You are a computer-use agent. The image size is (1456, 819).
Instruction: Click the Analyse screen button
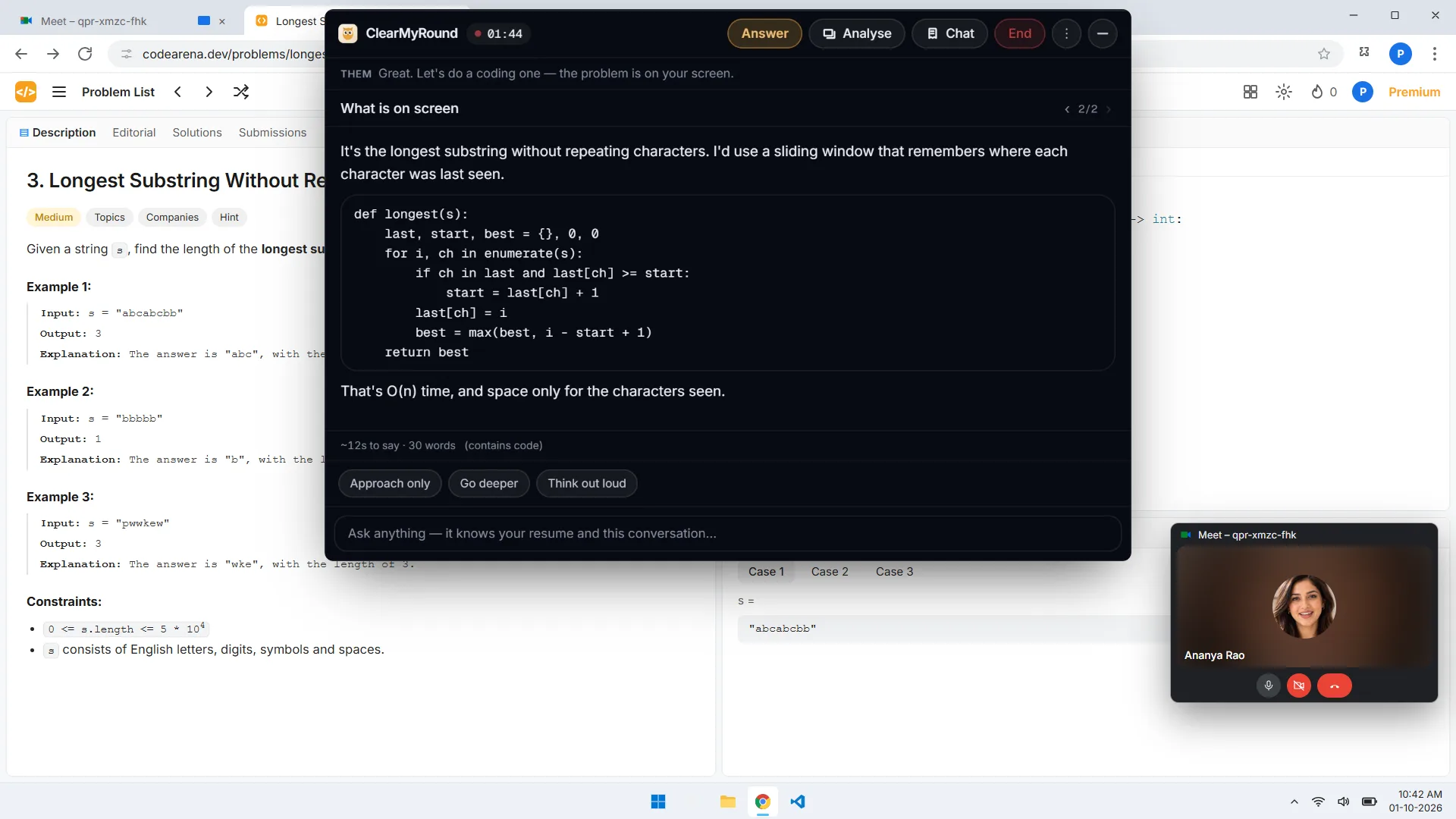click(x=857, y=33)
